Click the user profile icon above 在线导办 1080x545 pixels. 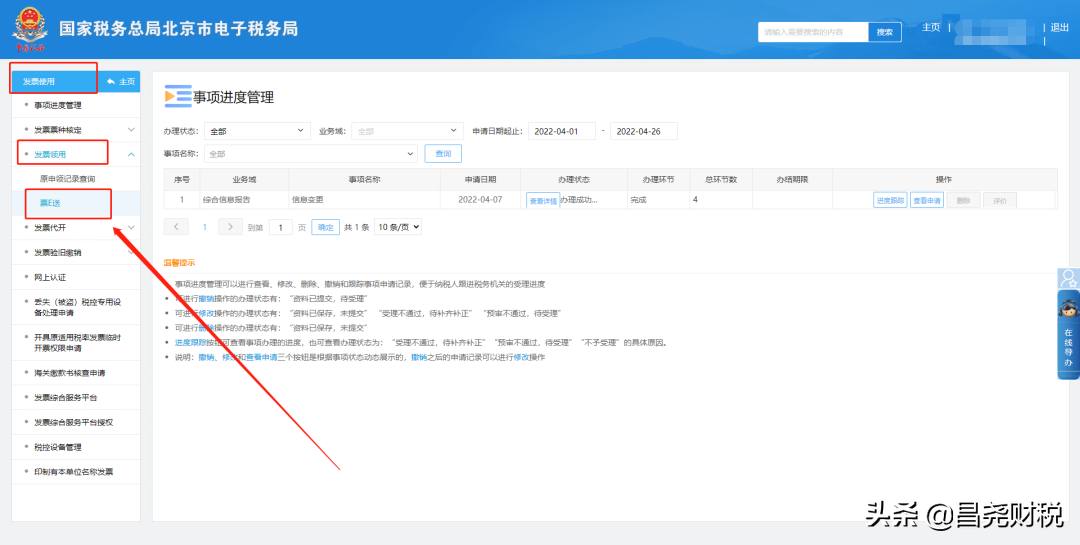[1068, 277]
